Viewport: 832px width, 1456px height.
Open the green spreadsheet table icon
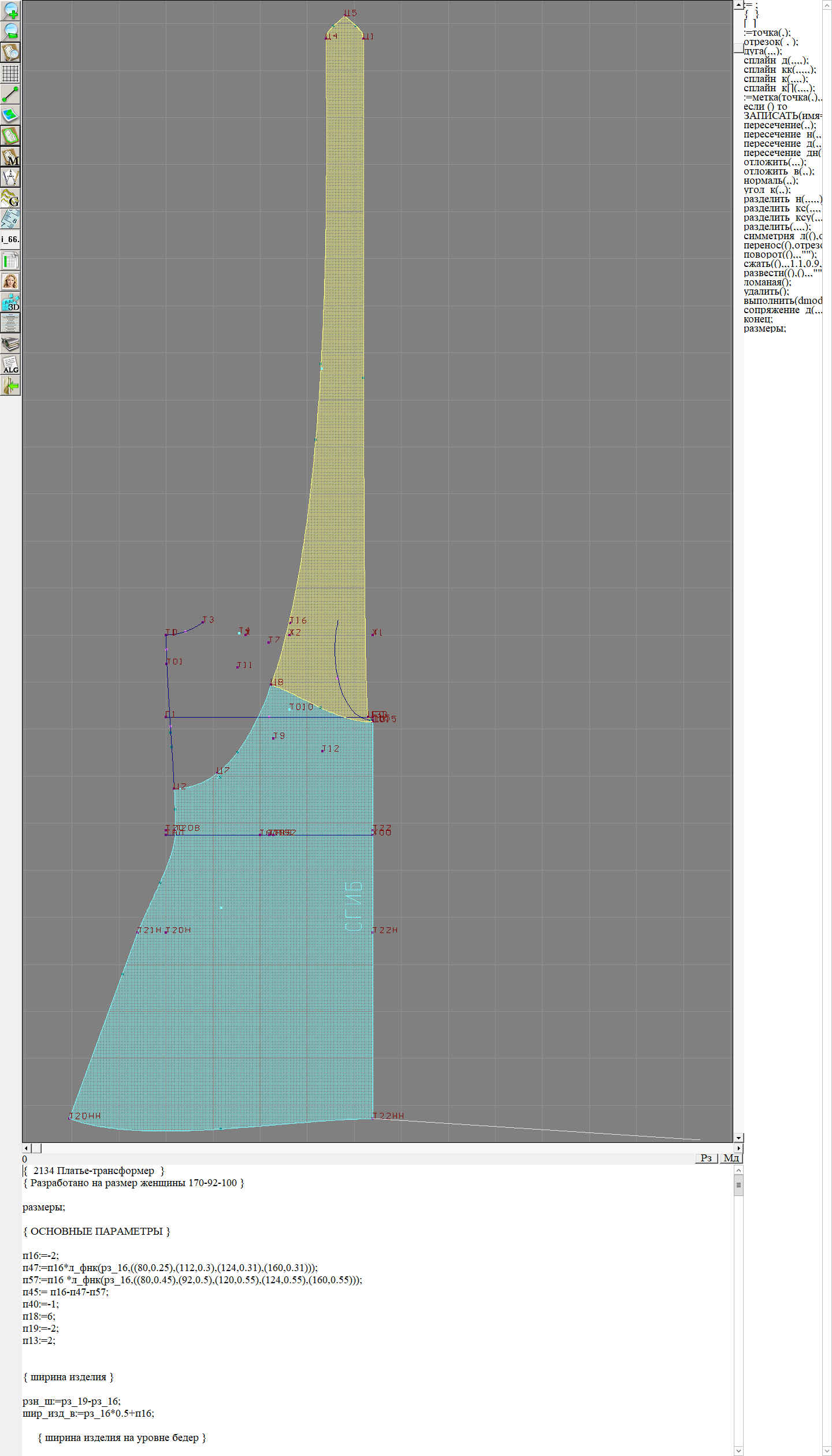click(10, 261)
